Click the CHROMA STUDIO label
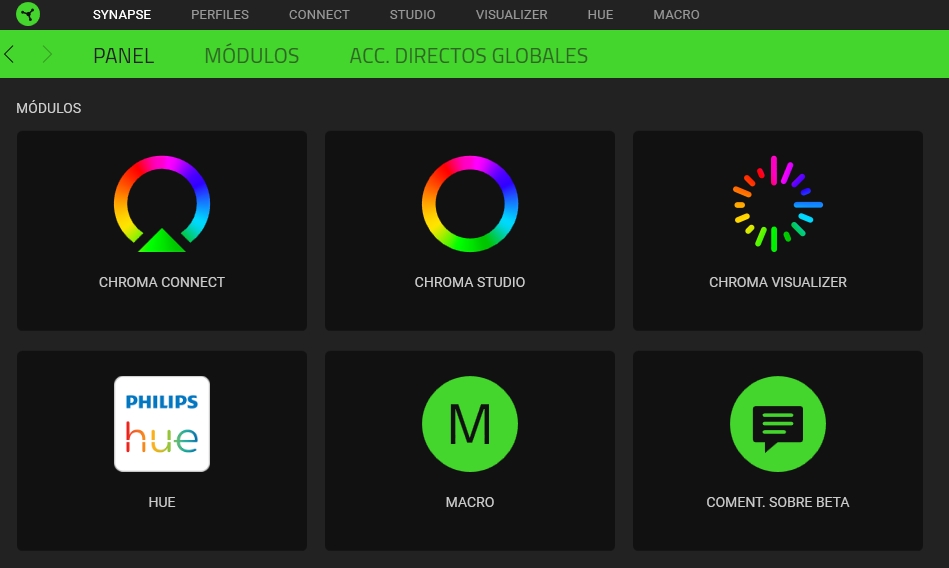Viewport: 949px width, 568px height. [x=470, y=282]
